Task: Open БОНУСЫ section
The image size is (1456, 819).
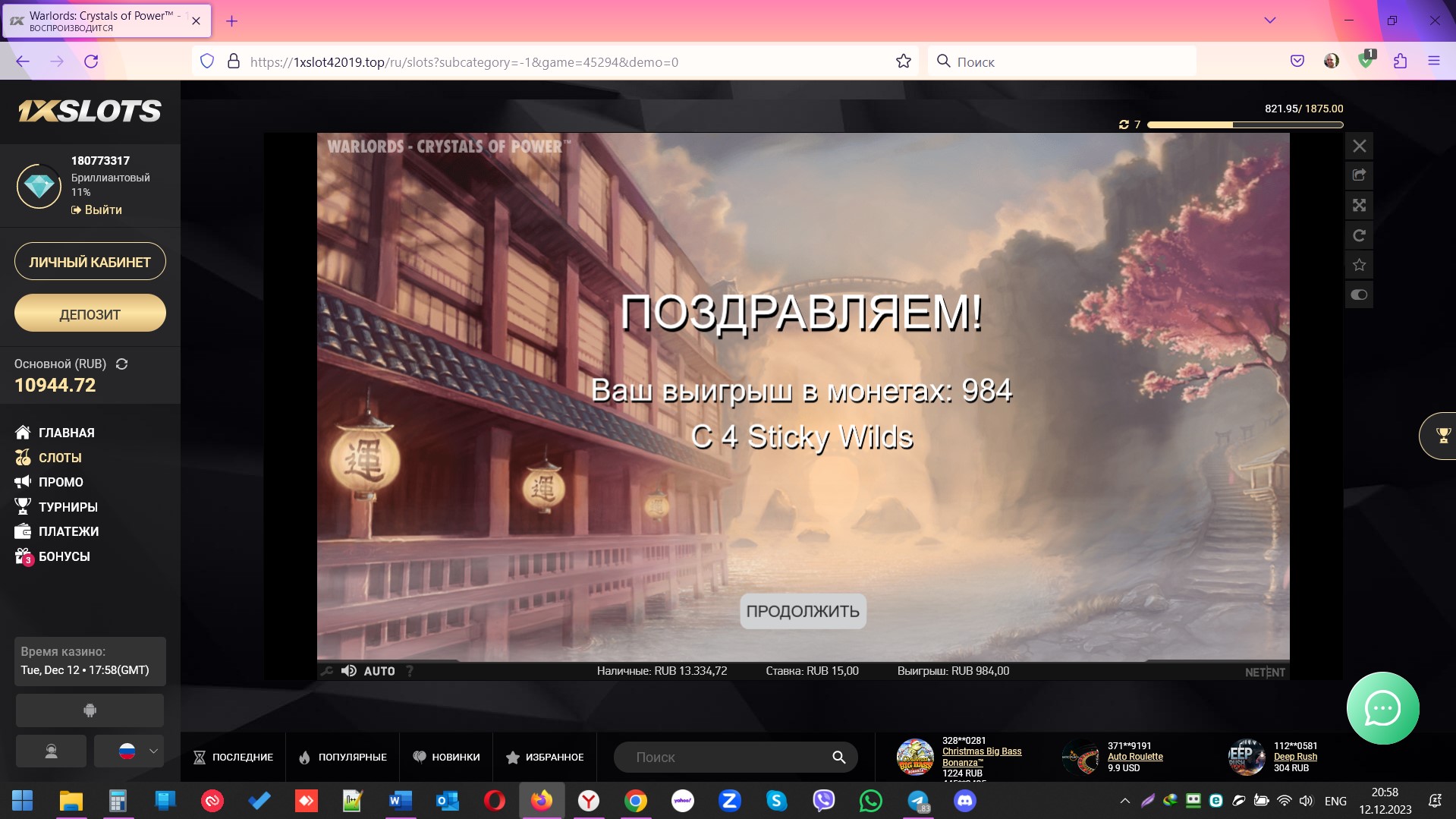Action: [x=52, y=556]
